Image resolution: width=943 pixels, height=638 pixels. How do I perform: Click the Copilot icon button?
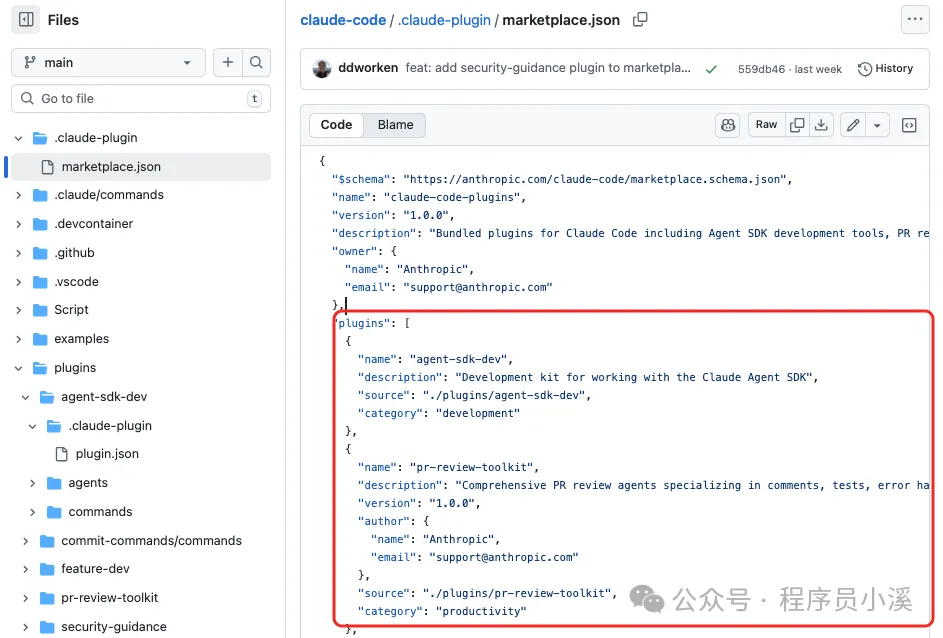point(728,125)
